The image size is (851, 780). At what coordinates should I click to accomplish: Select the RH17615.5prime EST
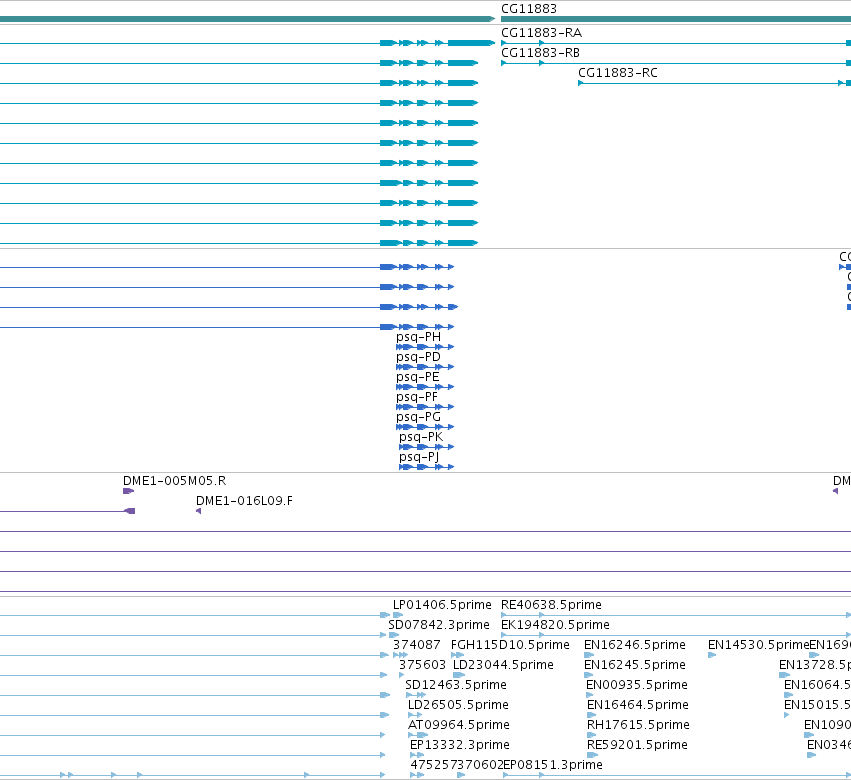[638, 725]
